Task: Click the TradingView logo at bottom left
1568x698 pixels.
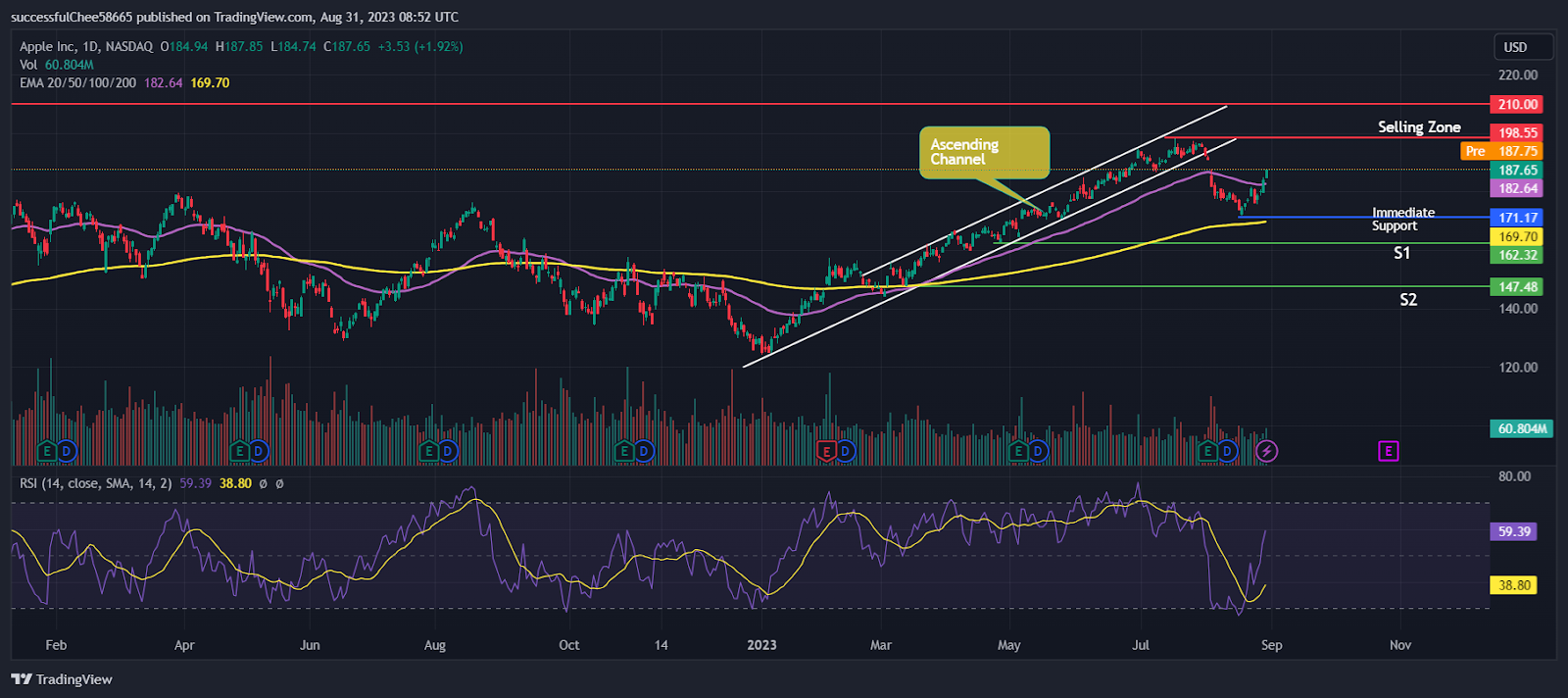Action: 62,679
